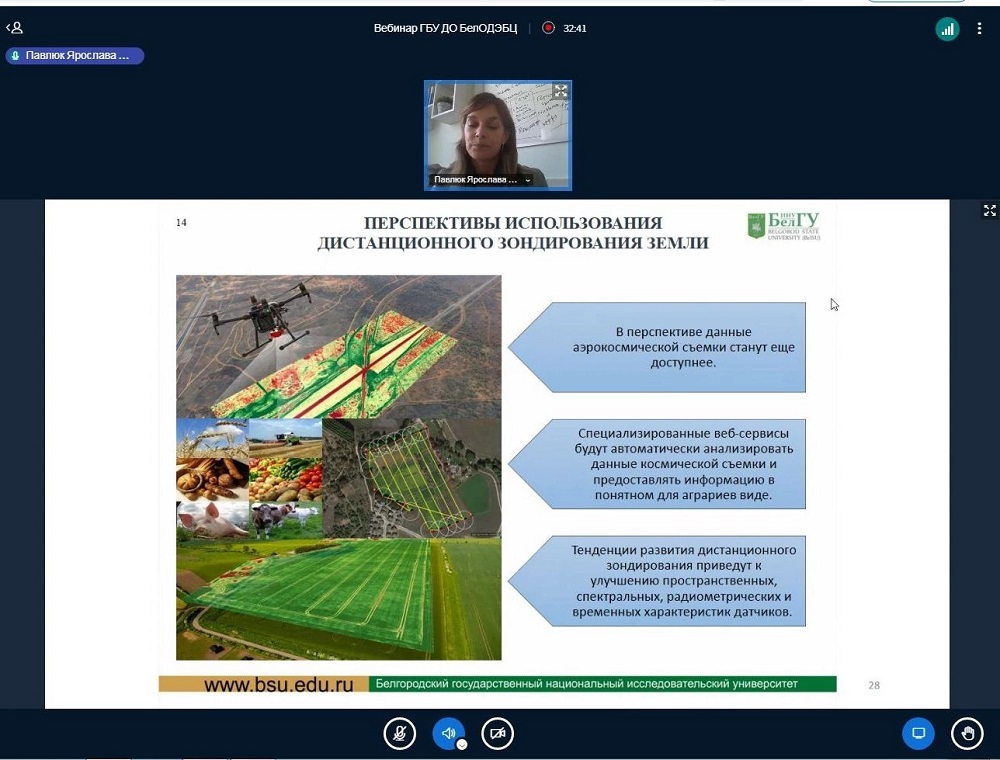This screenshot has width=1000, height=760.
Task: Click the presenter's webcam video
Action: click(x=497, y=130)
